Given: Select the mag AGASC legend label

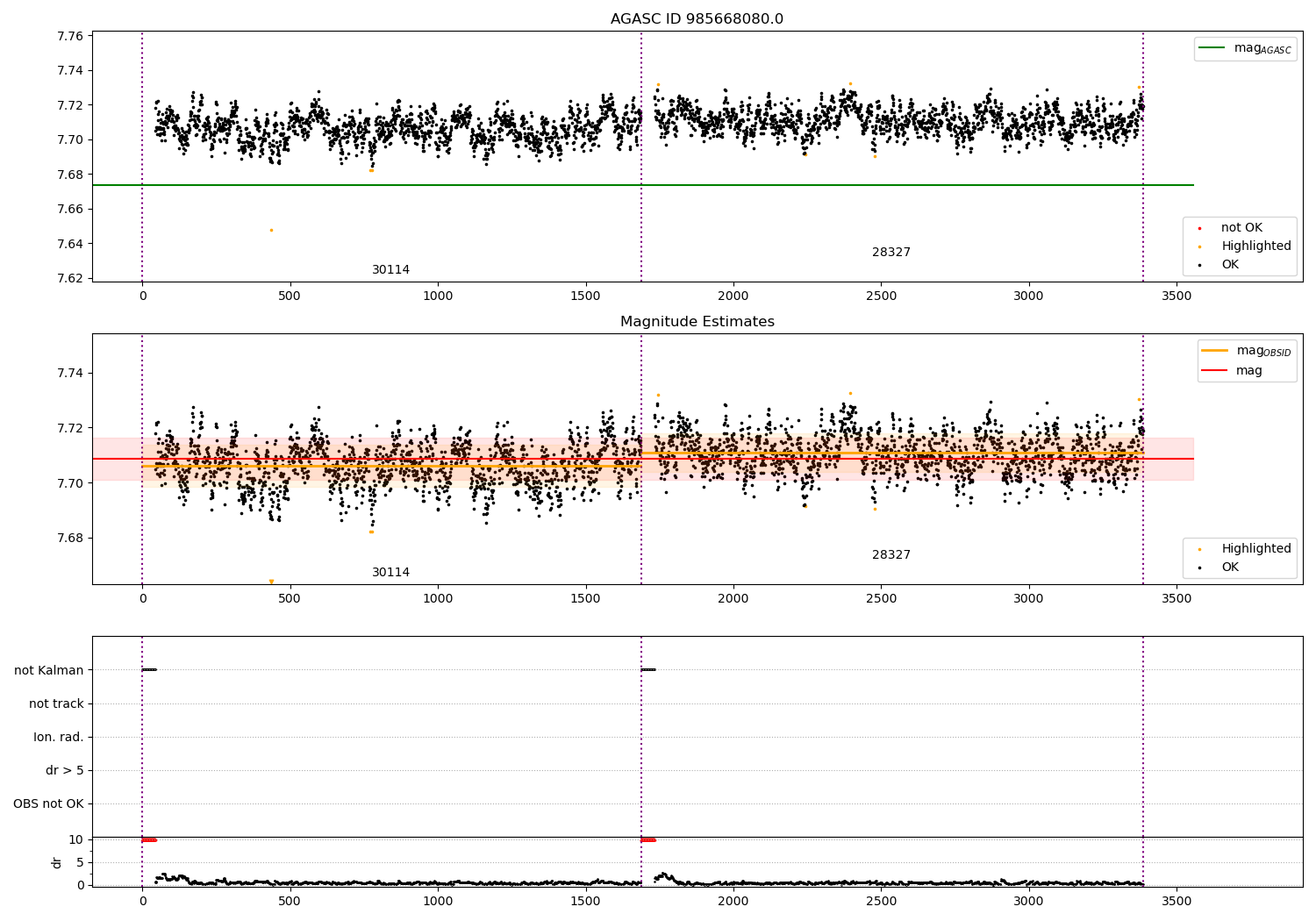Looking at the screenshot, I should pyautogui.click(x=1262, y=48).
